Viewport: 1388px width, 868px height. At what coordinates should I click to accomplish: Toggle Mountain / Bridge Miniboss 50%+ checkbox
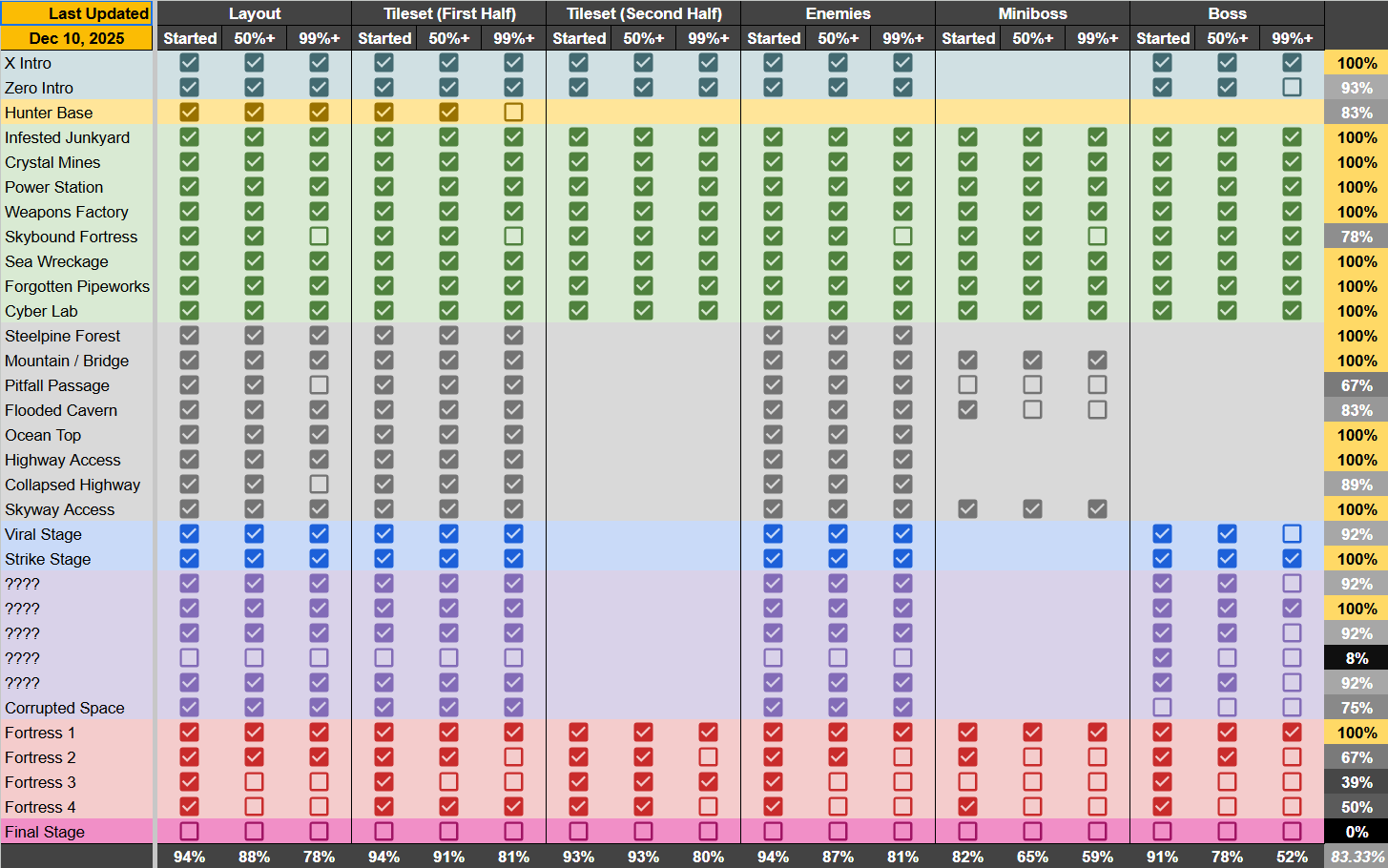(x=1032, y=361)
